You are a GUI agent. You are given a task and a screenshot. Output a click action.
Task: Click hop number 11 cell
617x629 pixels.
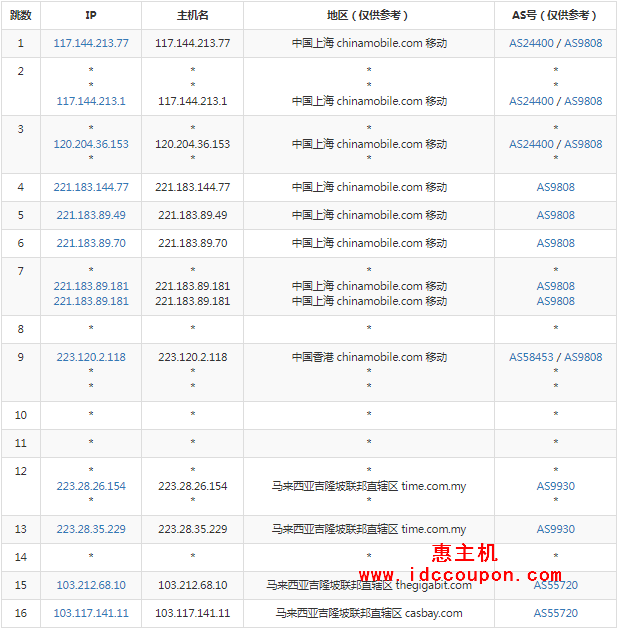click(x=21, y=443)
